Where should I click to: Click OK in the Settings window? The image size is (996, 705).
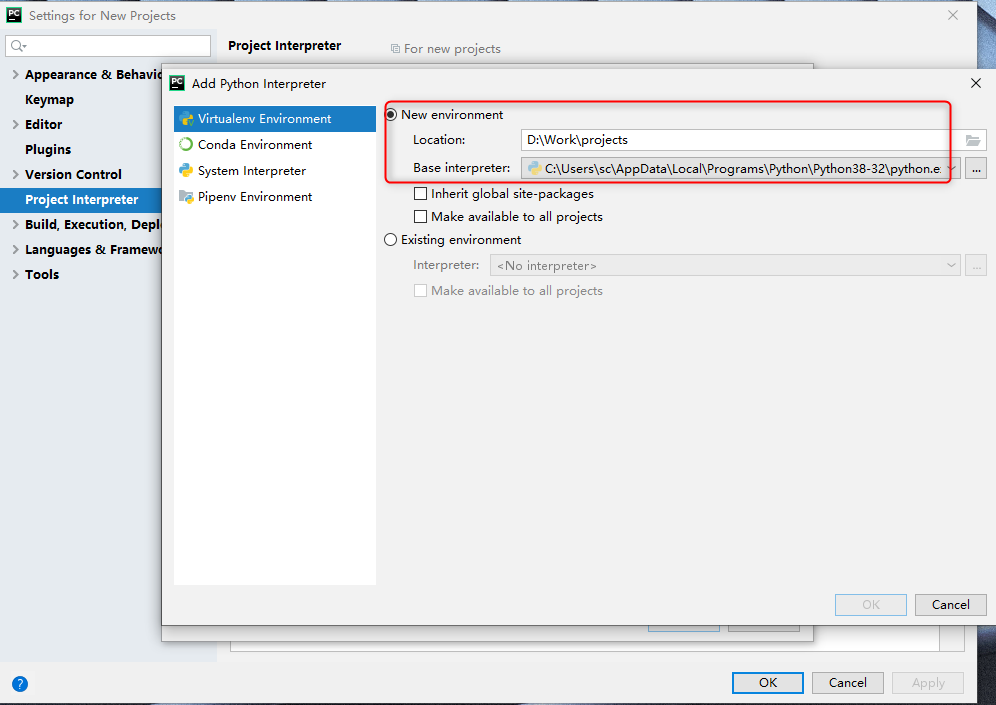tap(767, 683)
